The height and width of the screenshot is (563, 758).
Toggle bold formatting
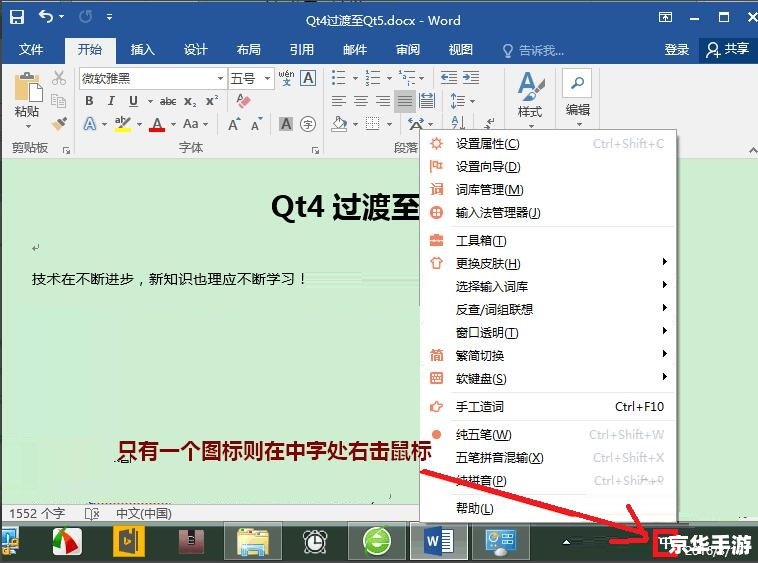click(89, 101)
